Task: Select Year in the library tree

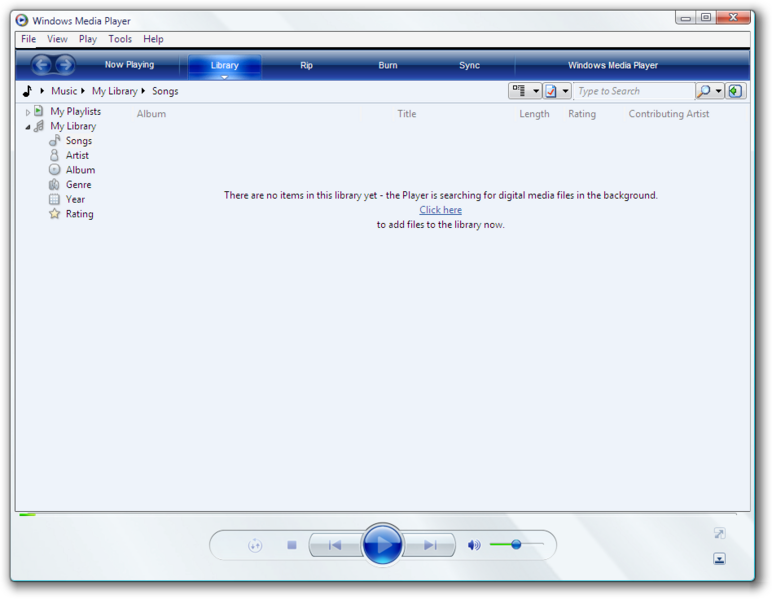Action: coord(75,199)
